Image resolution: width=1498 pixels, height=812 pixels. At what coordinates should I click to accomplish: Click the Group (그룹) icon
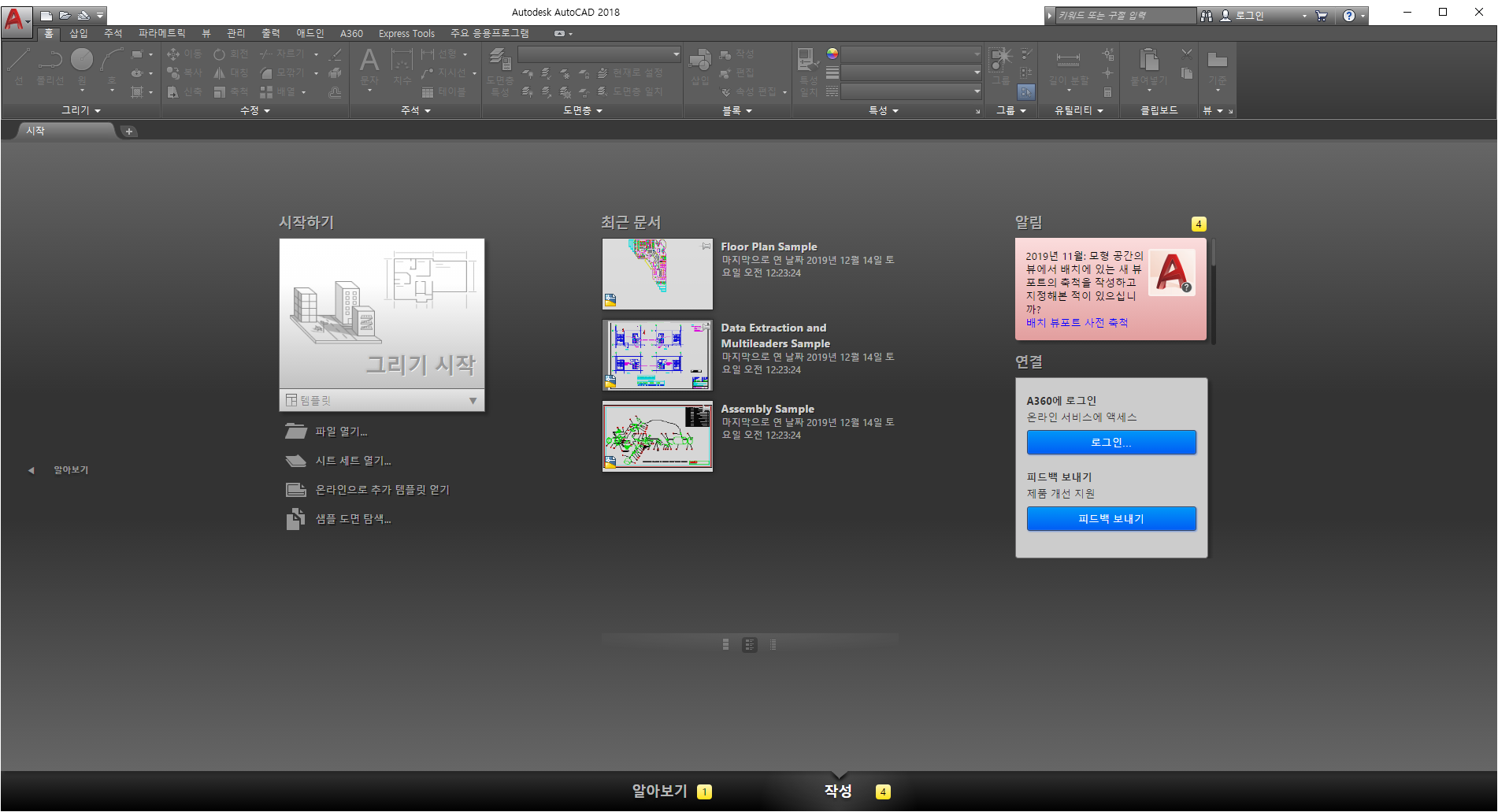click(1000, 66)
